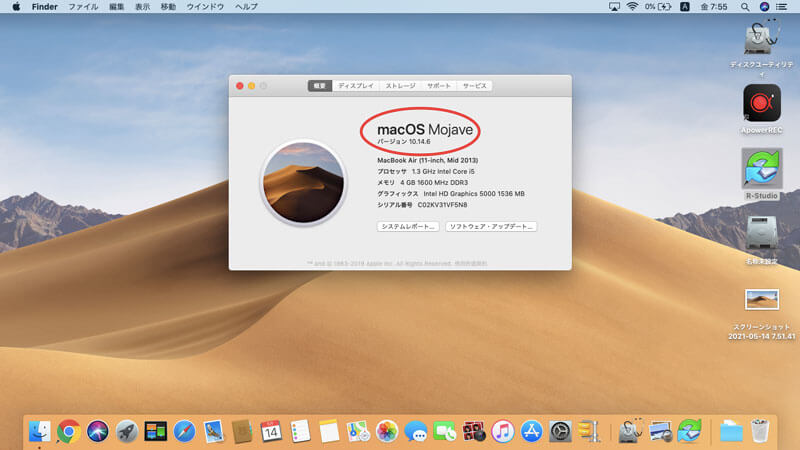Open the 表示 menu
This screenshot has width=800, height=450.
pyautogui.click(x=142, y=7)
